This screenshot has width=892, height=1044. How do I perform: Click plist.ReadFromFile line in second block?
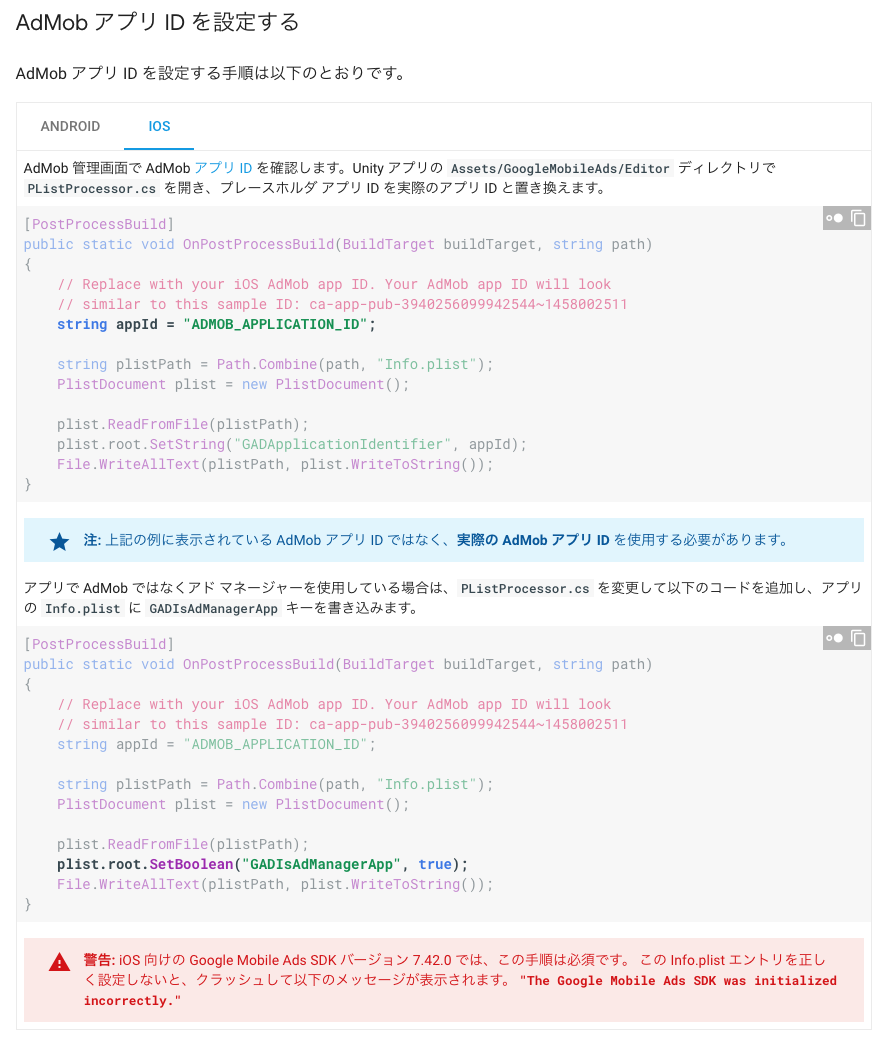click(182, 844)
